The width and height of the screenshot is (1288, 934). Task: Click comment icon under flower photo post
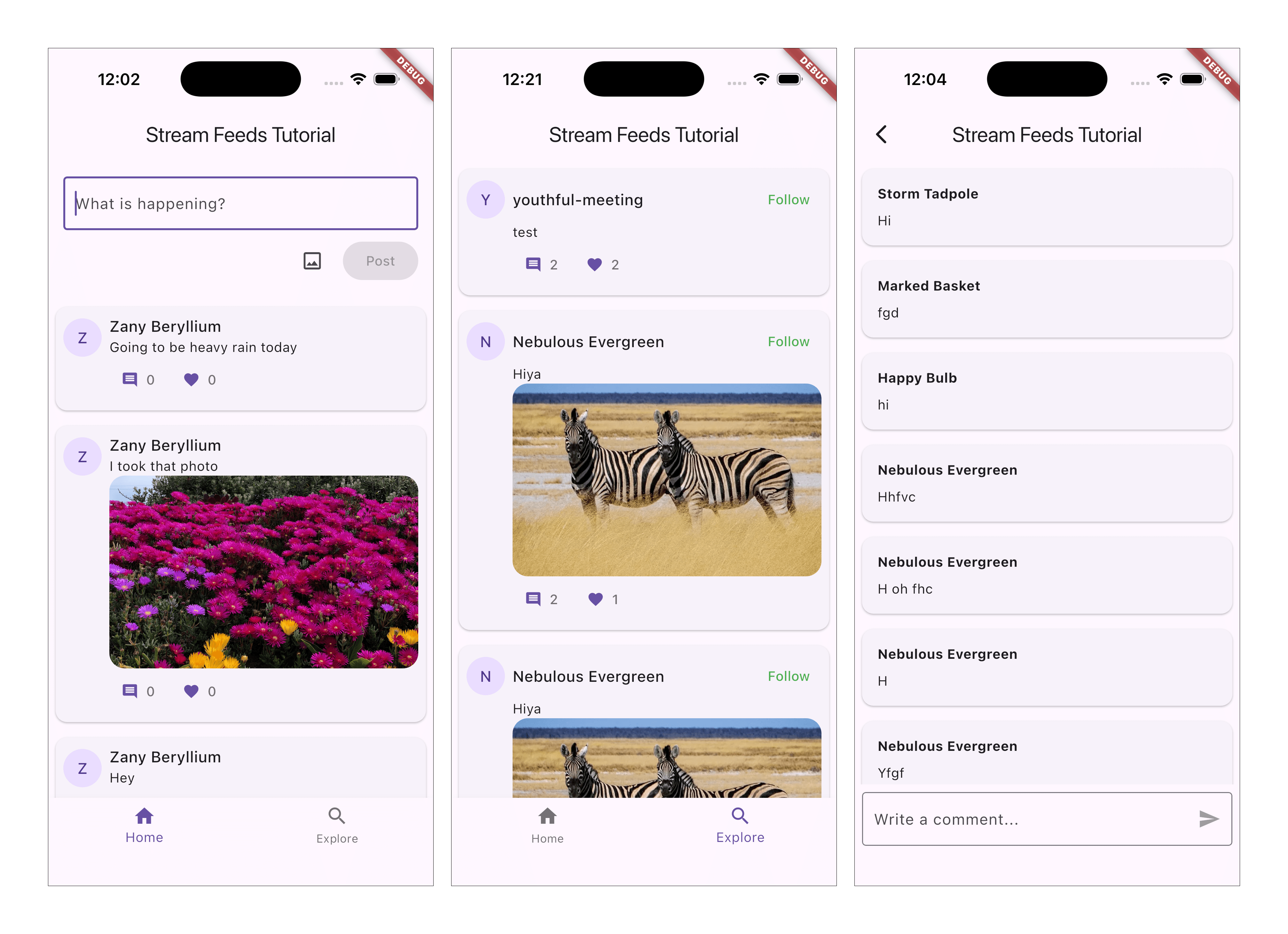130,691
